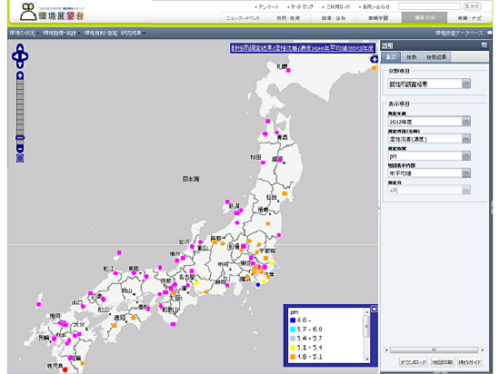
Task: Switch to the 表示 tab
Action: 391,57
